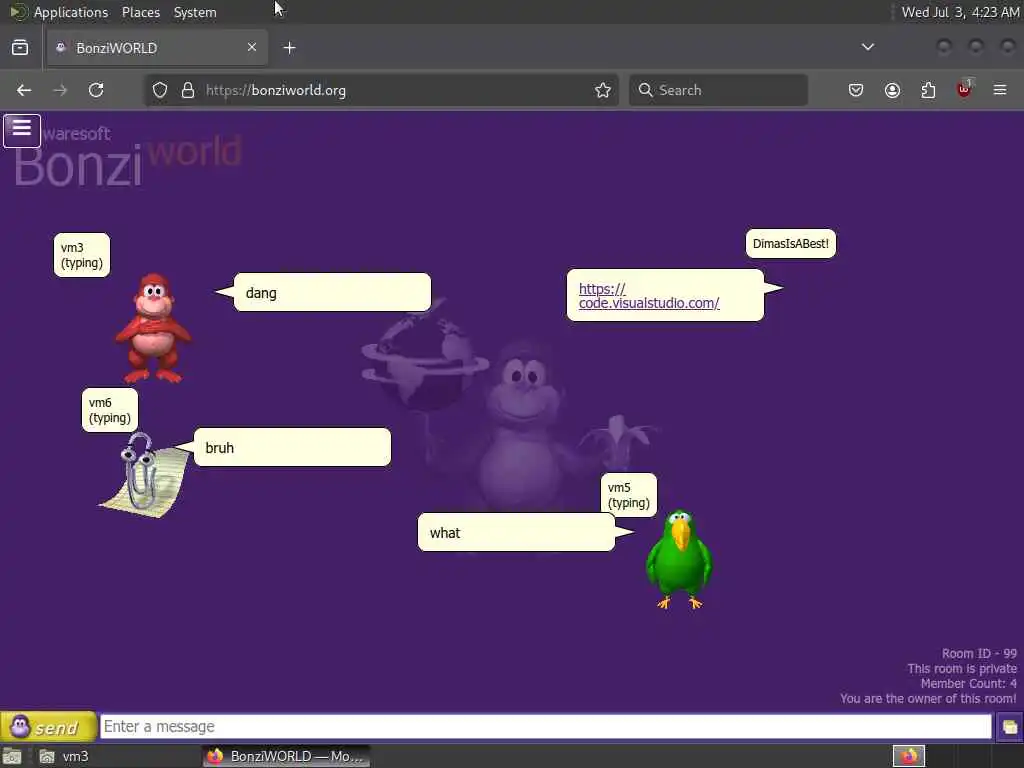Reload the bonziworld.org page
The height and width of the screenshot is (768, 1024).
click(96, 90)
